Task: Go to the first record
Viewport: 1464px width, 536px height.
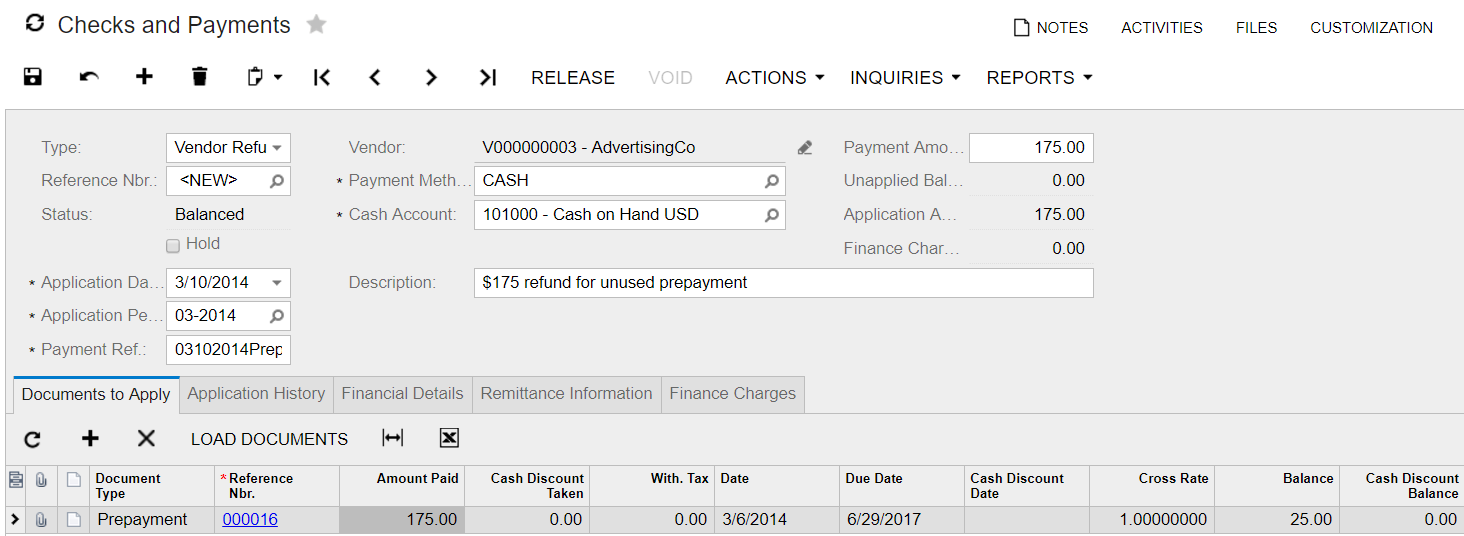Action: coord(322,77)
